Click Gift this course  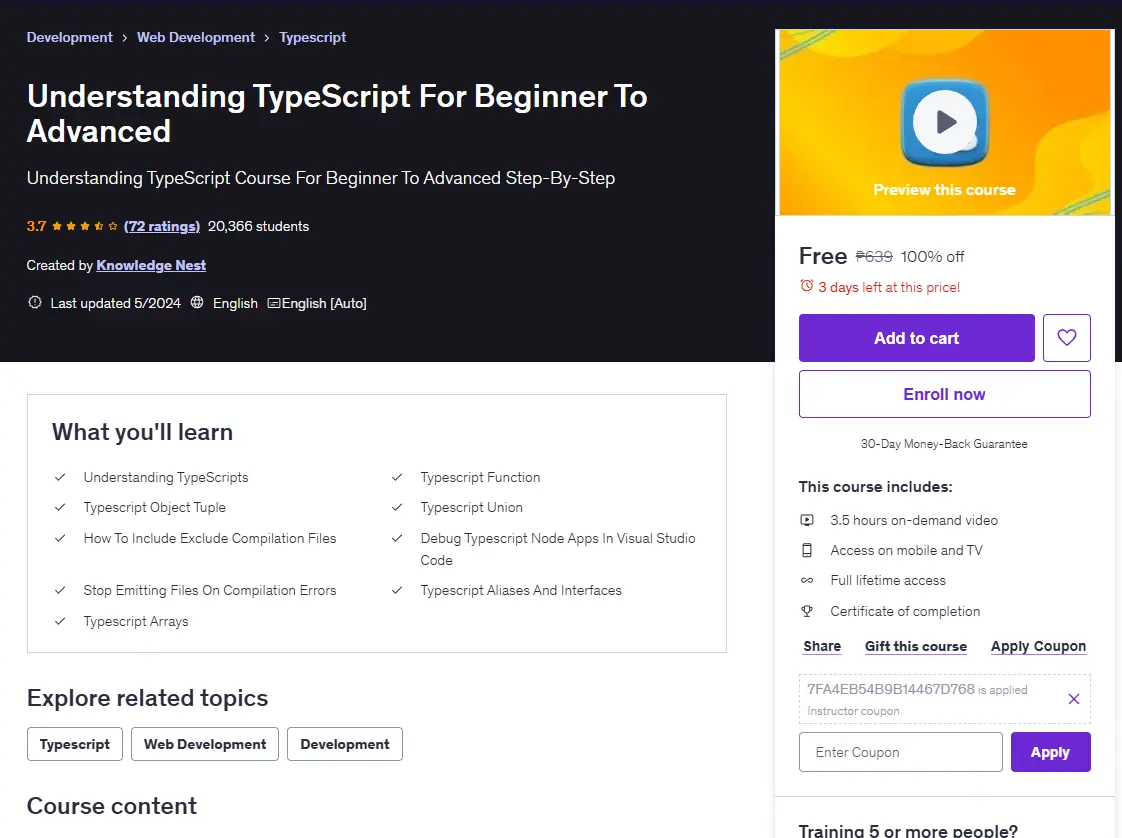[x=916, y=646]
